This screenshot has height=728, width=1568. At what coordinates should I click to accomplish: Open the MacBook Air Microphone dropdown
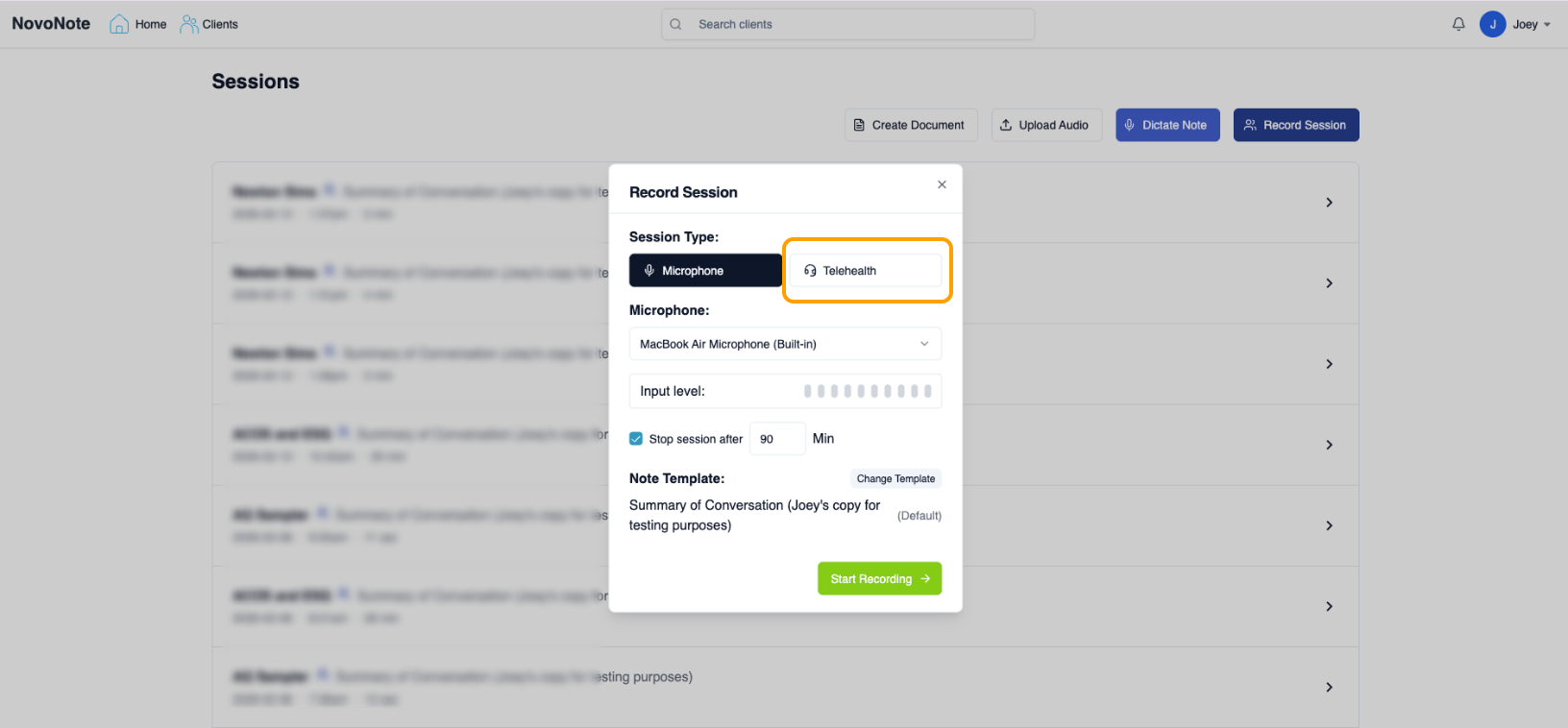[x=785, y=344]
